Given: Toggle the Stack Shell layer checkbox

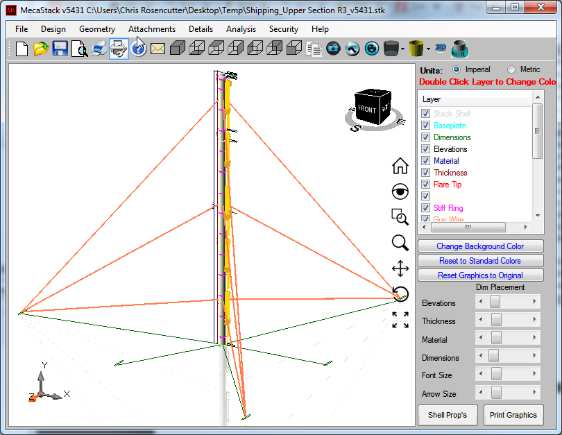Looking at the screenshot, I should coord(425,114).
